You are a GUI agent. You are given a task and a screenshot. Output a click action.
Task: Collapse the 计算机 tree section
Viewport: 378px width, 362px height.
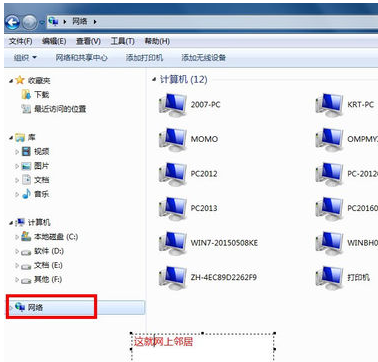11,223
